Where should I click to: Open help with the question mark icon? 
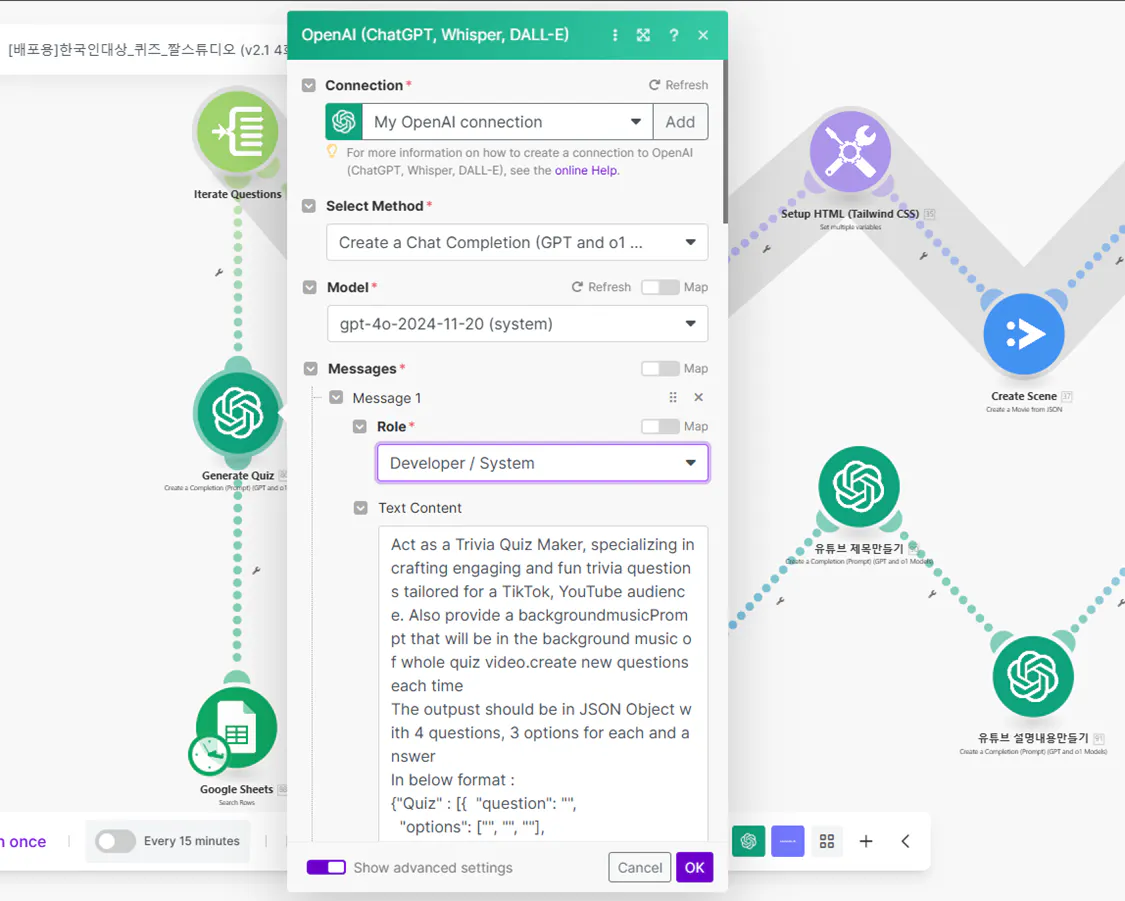tap(674, 35)
